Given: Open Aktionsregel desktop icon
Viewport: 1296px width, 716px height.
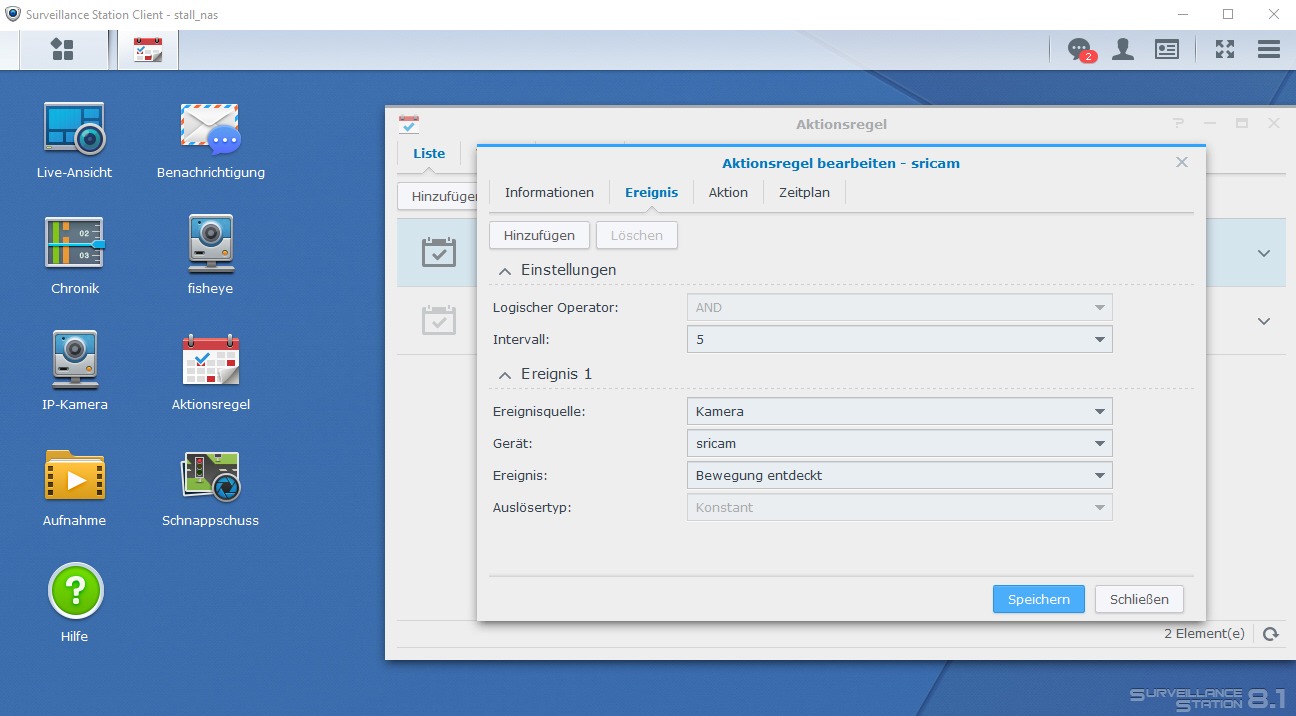Looking at the screenshot, I should click(x=211, y=372).
